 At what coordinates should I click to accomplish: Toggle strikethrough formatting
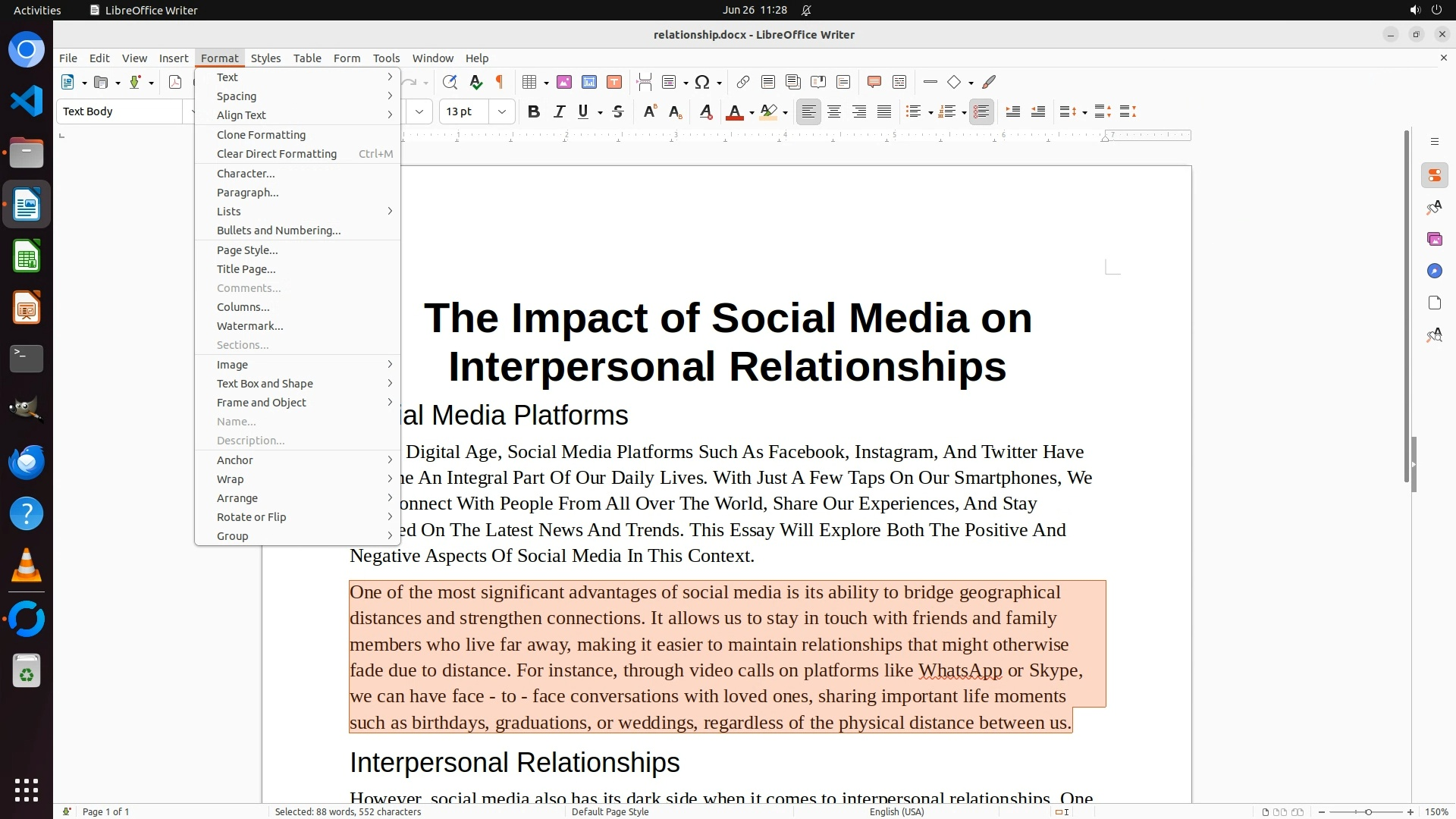[618, 111]
